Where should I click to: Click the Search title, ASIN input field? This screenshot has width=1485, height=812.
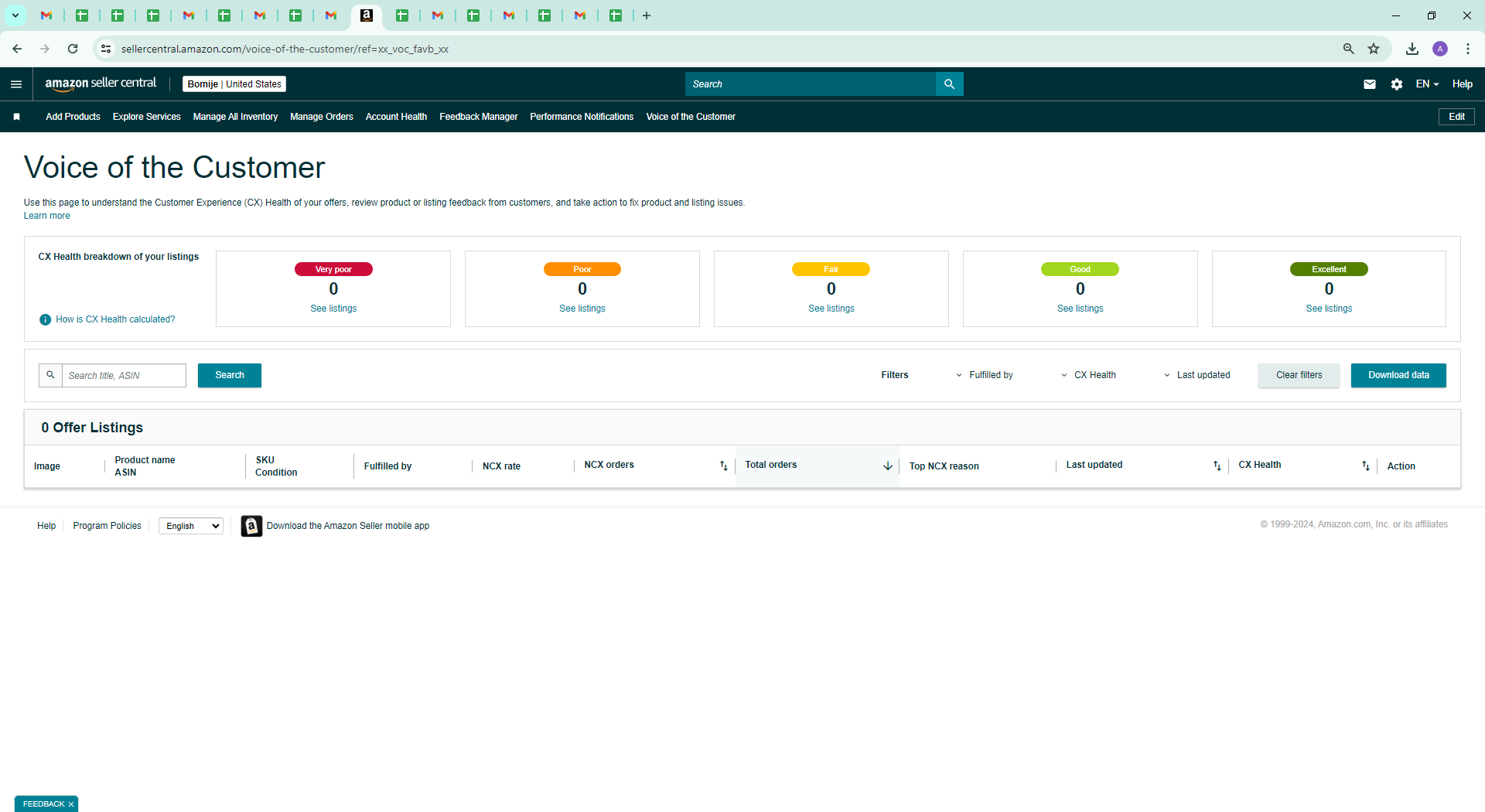[x=124, y=375]
